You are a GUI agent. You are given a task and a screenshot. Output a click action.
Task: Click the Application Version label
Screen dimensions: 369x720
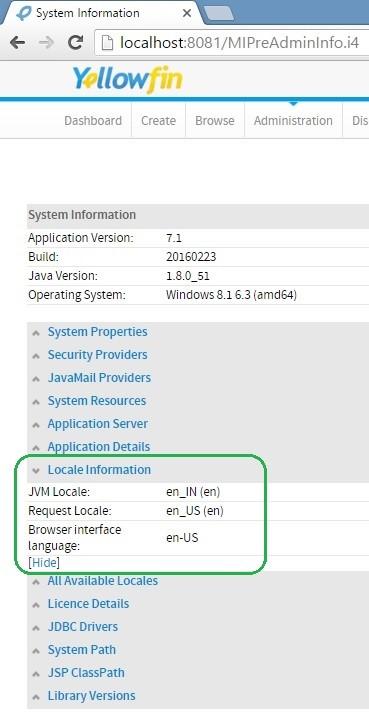(x=81, y=238)
